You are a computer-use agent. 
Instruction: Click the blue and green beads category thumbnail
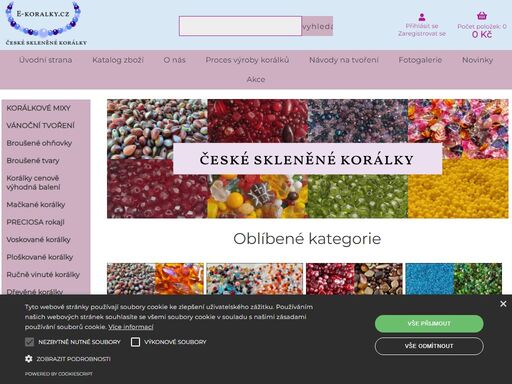[454, 279]
